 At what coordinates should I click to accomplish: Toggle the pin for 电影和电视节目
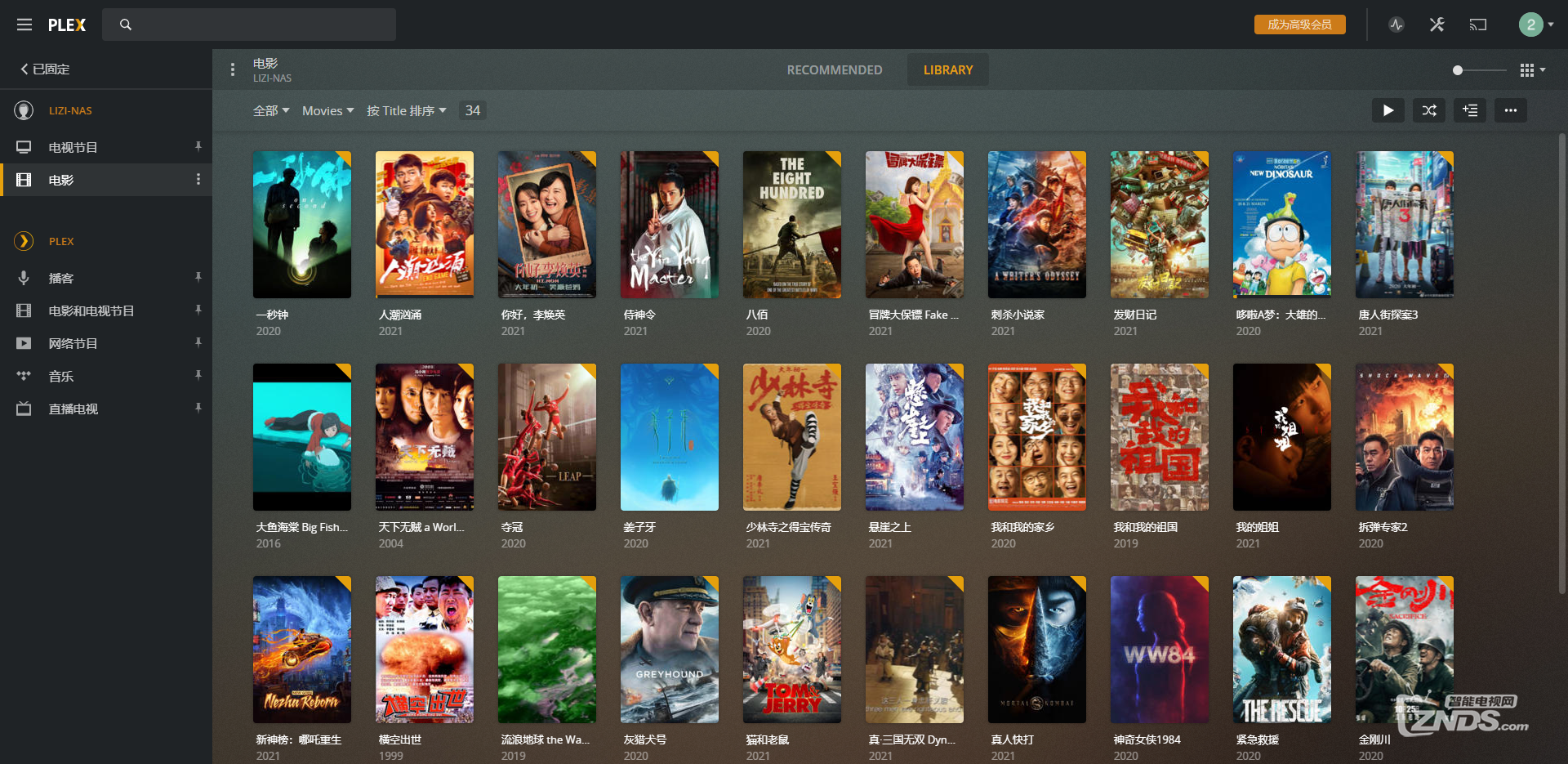pos(198,310)
